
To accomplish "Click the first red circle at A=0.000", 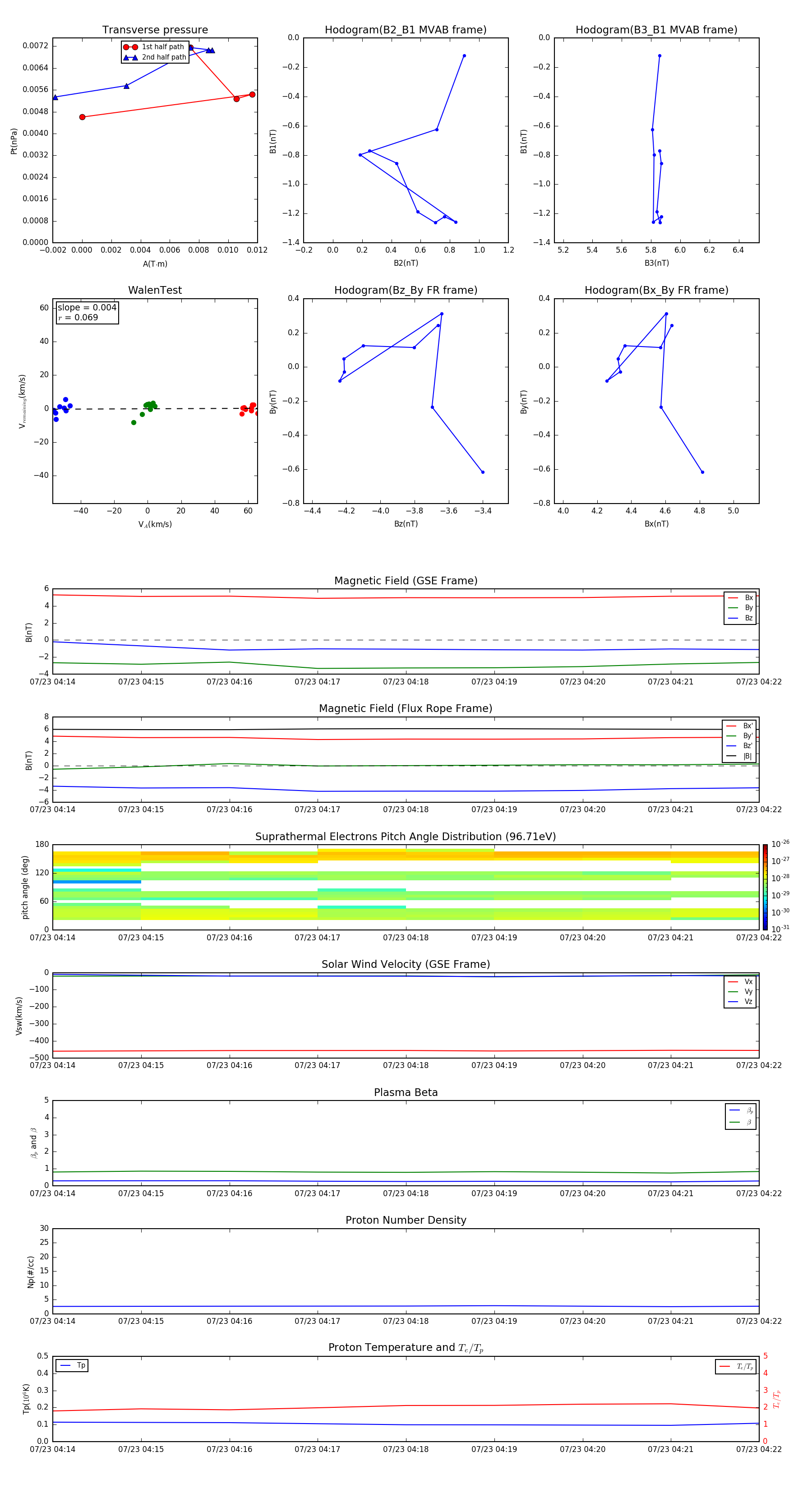I will click(82, 117).
